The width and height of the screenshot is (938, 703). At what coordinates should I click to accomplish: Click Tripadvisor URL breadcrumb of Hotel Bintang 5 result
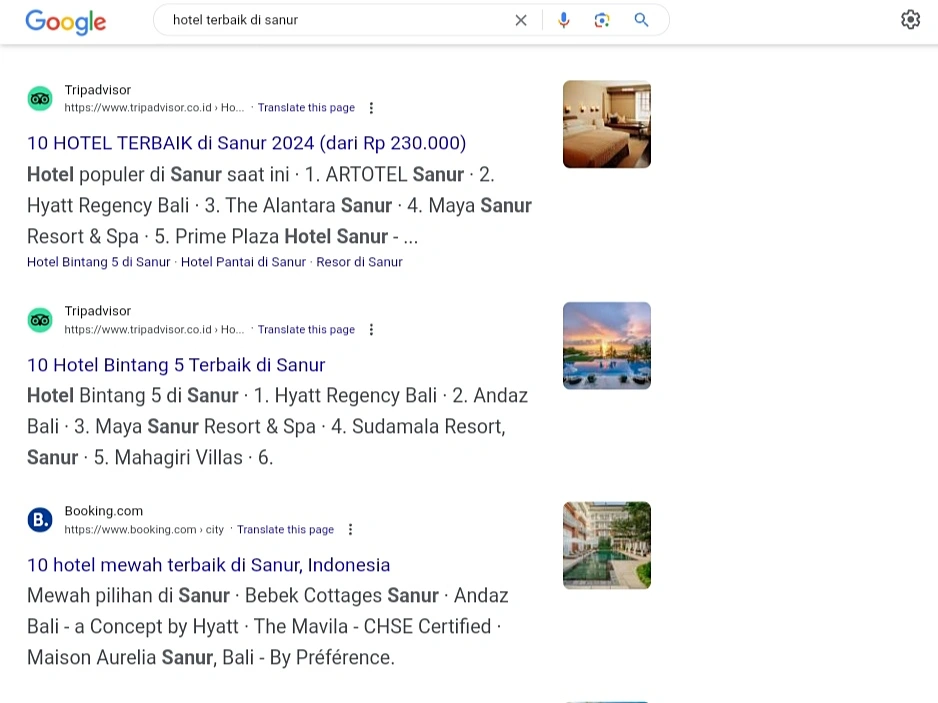click(154, 330)
